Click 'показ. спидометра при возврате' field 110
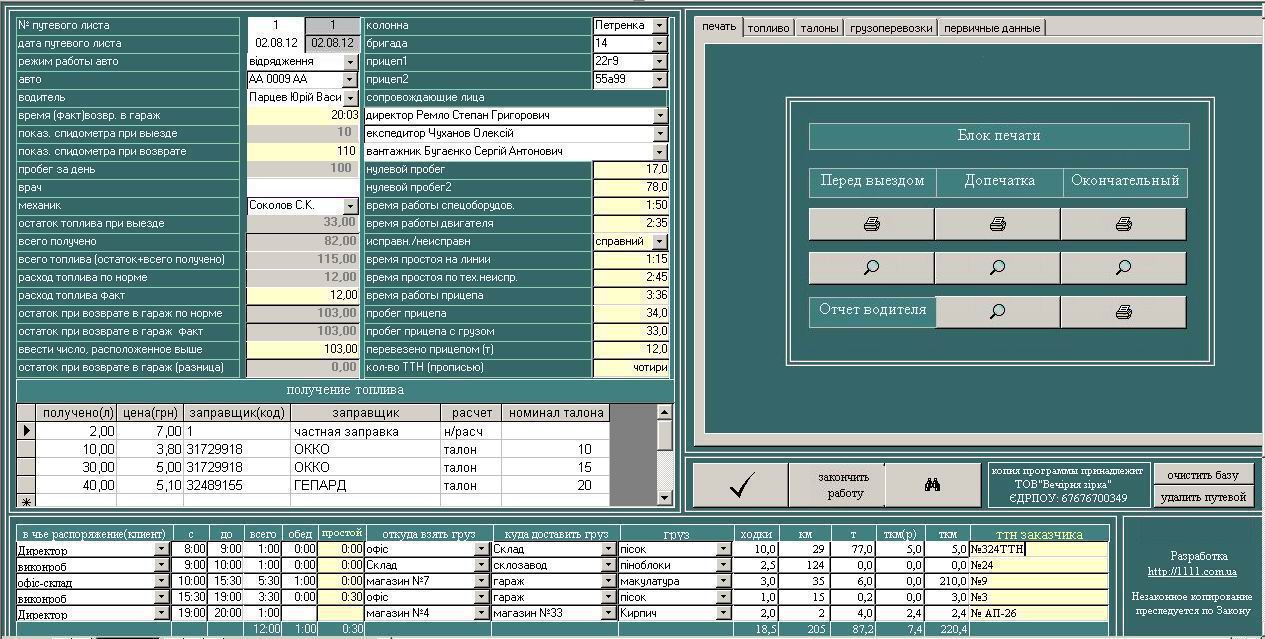Screen dimensions: 1265x639 point(302,152)
